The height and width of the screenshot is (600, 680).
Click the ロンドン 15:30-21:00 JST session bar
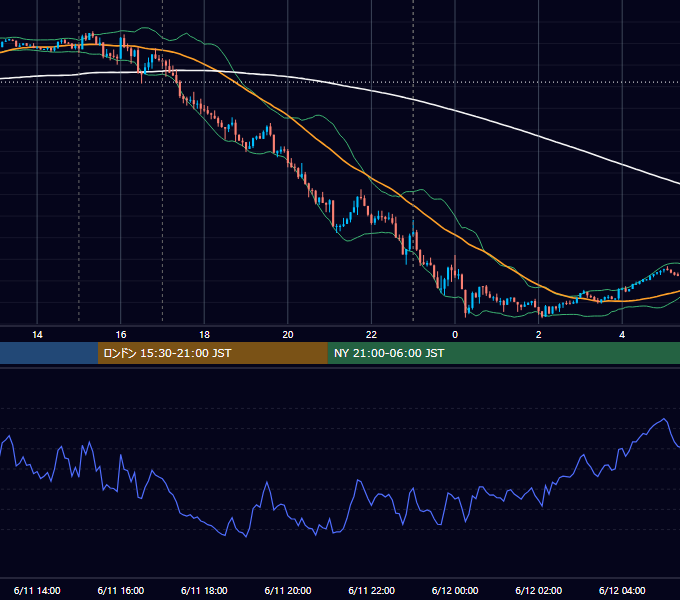[212, 353]
